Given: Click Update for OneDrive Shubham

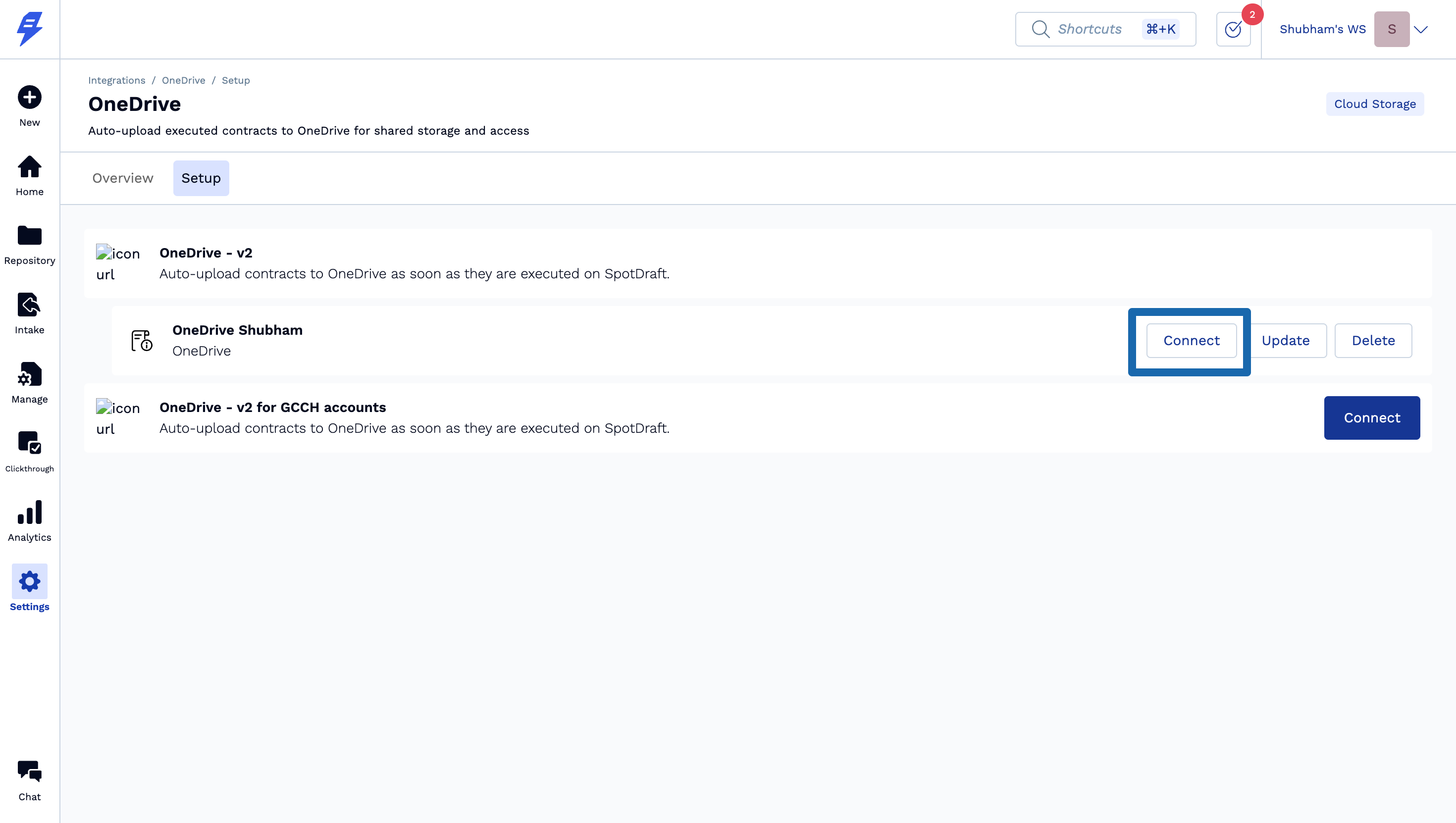Looking at the screenshot, I should [1285, 340].
